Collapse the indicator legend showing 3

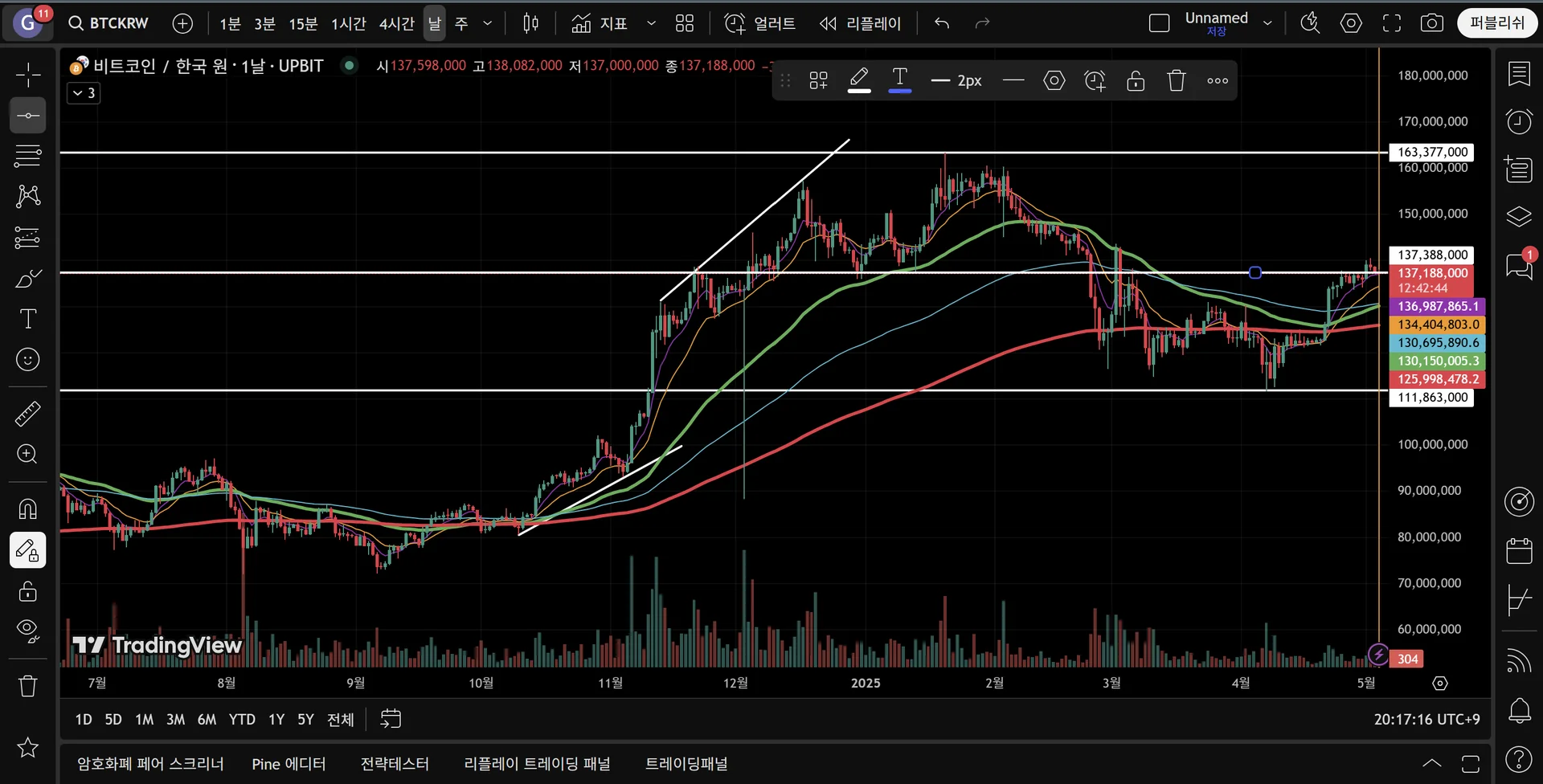84,93
